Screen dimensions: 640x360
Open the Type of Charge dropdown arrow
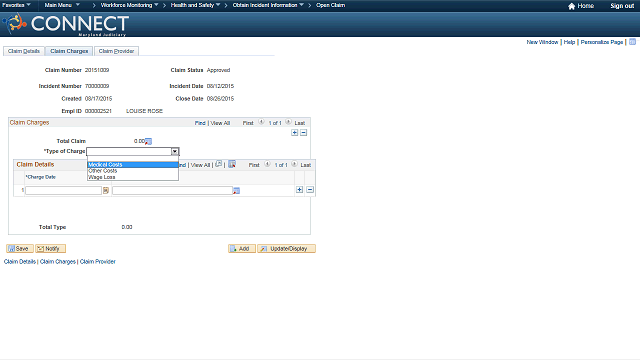175,151
